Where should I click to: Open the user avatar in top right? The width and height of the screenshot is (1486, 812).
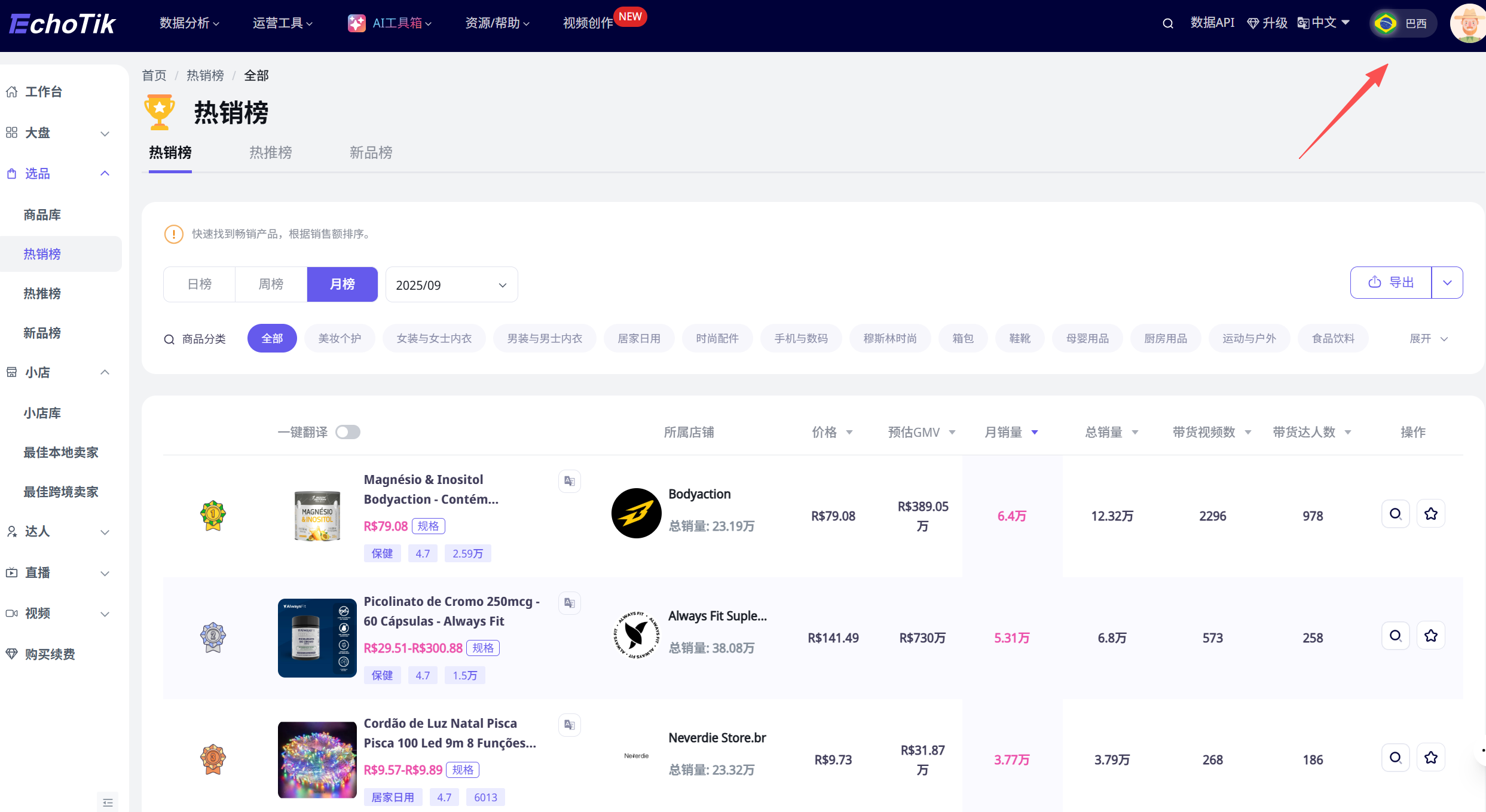click(1468, 23)
